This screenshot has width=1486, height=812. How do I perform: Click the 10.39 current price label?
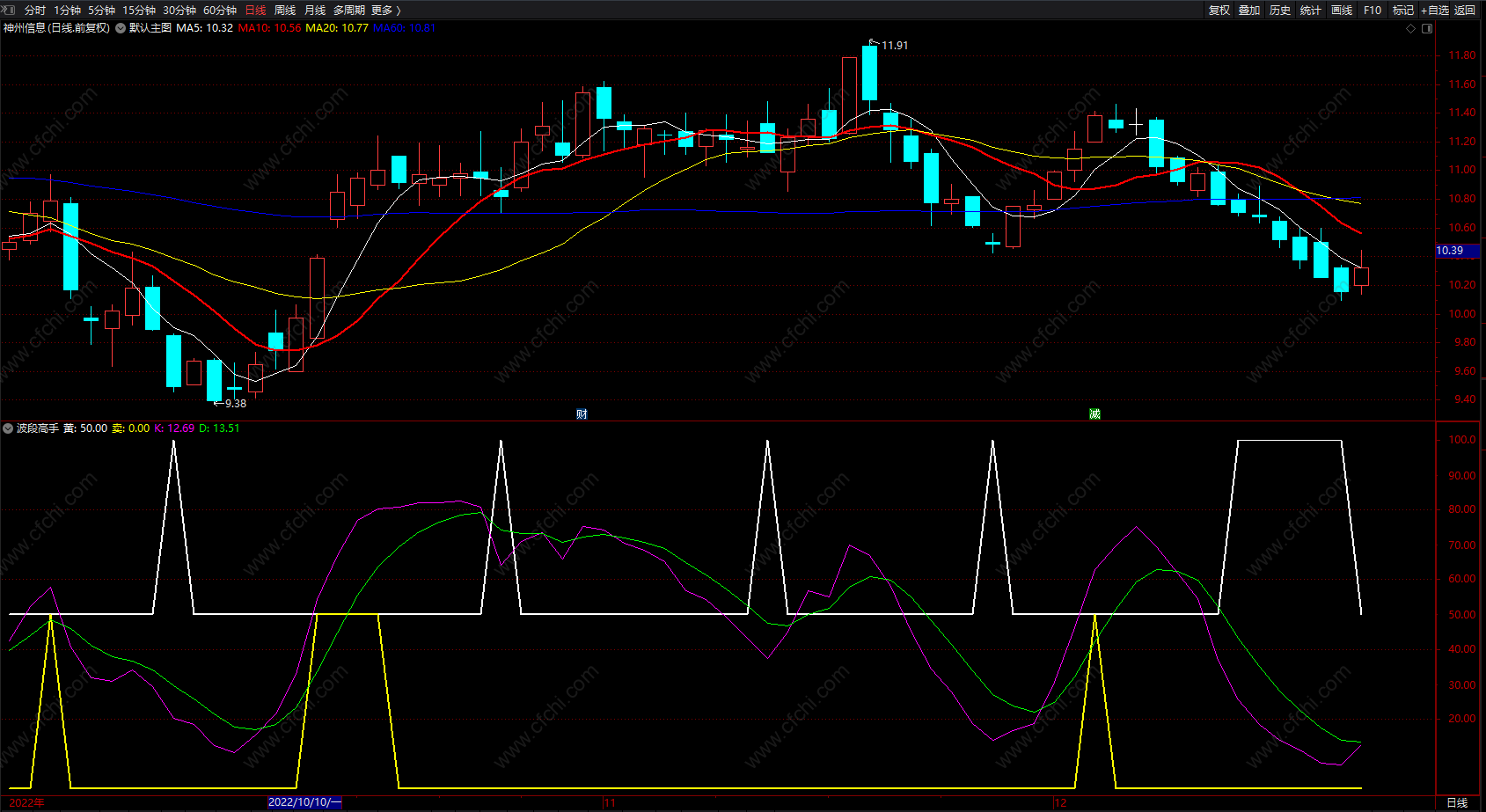1450,251
